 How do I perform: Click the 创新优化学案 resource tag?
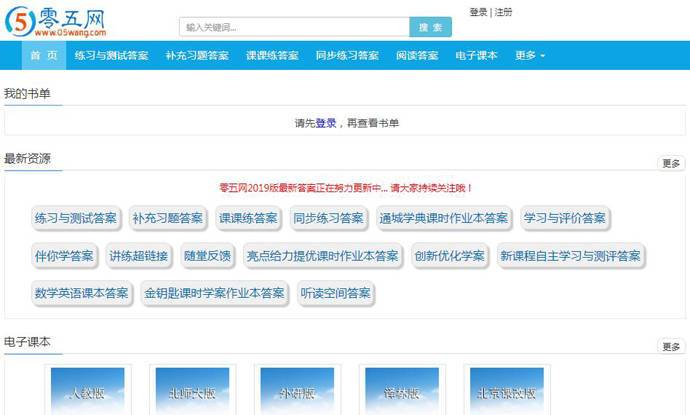(449, 256)
